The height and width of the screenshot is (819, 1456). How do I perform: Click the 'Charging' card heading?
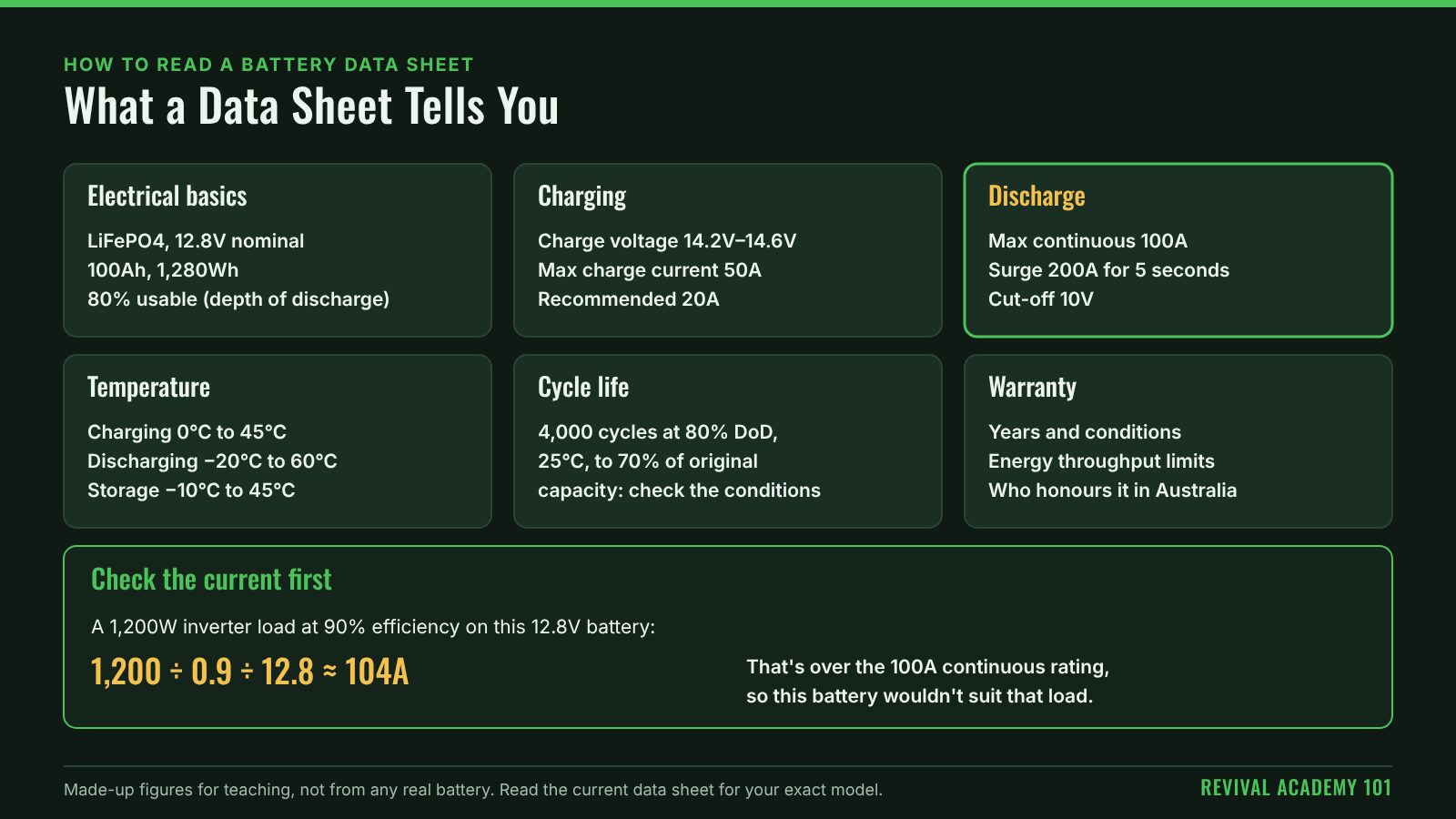(582, 196)
